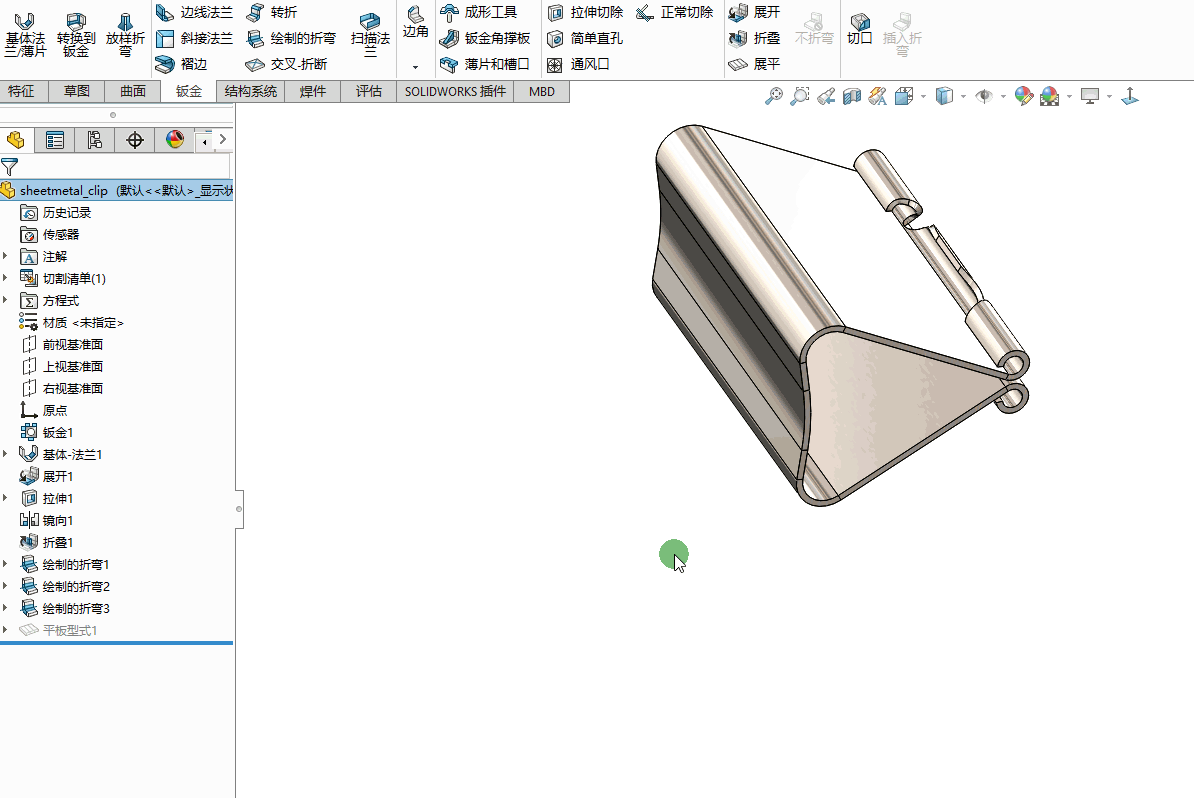The height and width of the screenshot is (798, 1194).
Task: Select sheetmetal_clip root tree item
Action: [117, 190]
